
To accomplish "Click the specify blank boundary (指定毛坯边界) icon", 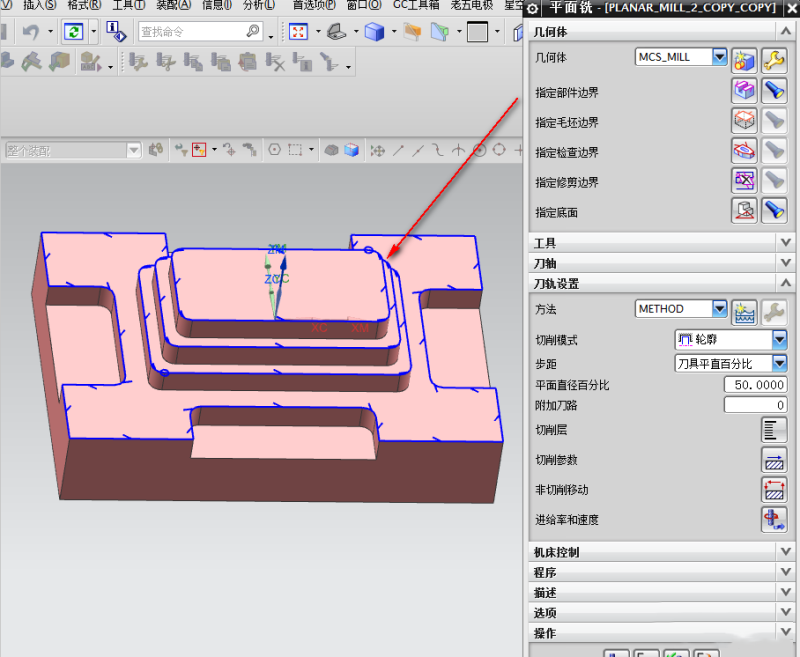I will [744, 122].
